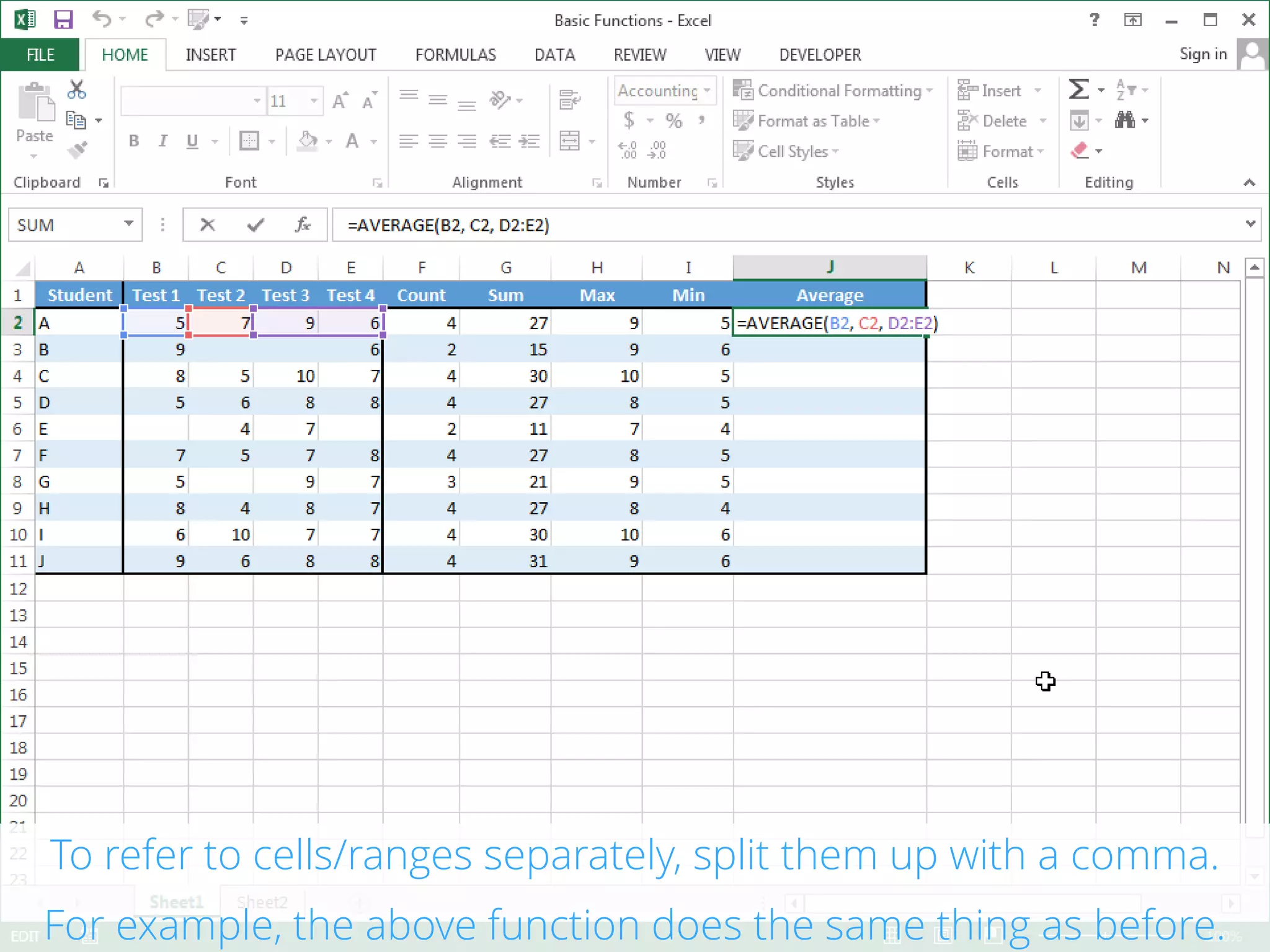
Task: Decrease font size with the smaller A icon
Action: pos(370,100)
